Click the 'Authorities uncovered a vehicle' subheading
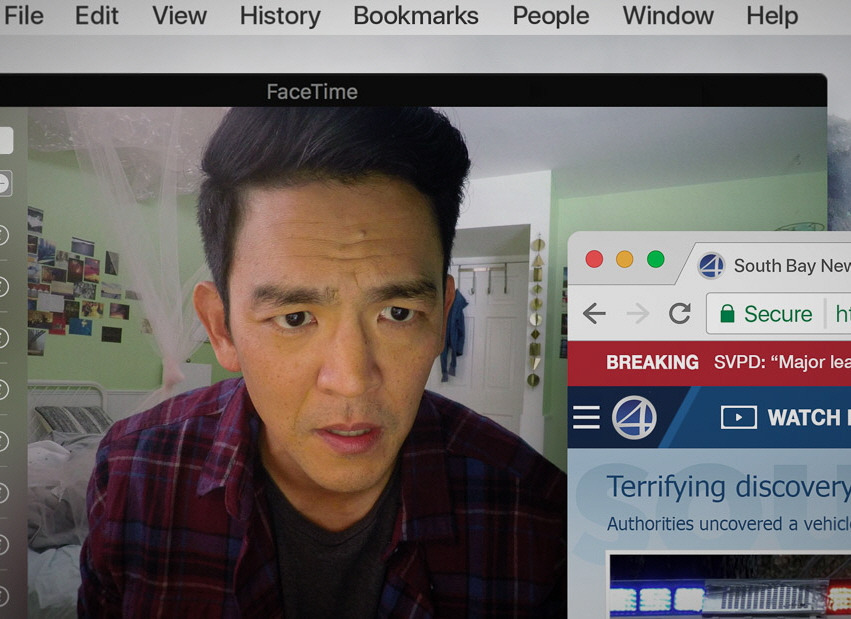This screenshot has width=851, height=619. click(728, 524)
